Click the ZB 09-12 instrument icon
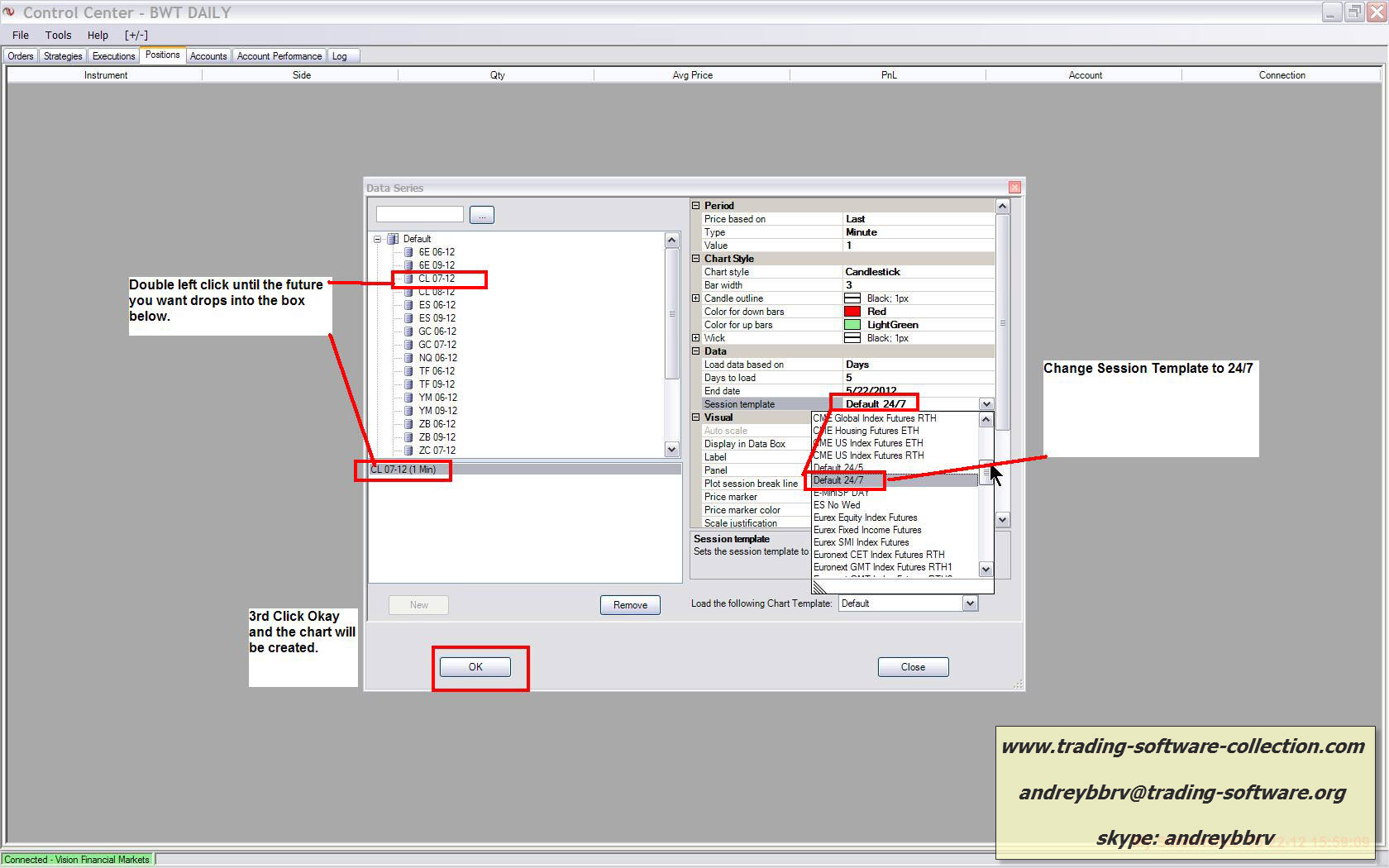1389x868 pixels. tap(408, 437)
